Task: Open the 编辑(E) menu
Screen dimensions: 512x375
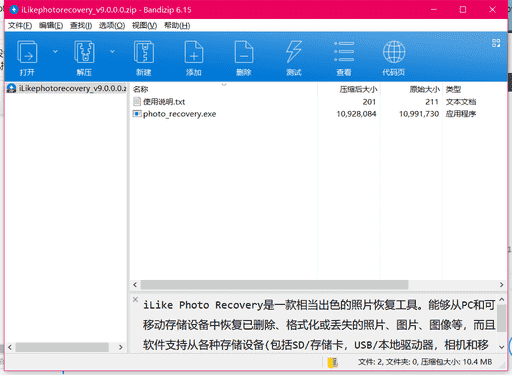Action: click(x=51, y=26)
